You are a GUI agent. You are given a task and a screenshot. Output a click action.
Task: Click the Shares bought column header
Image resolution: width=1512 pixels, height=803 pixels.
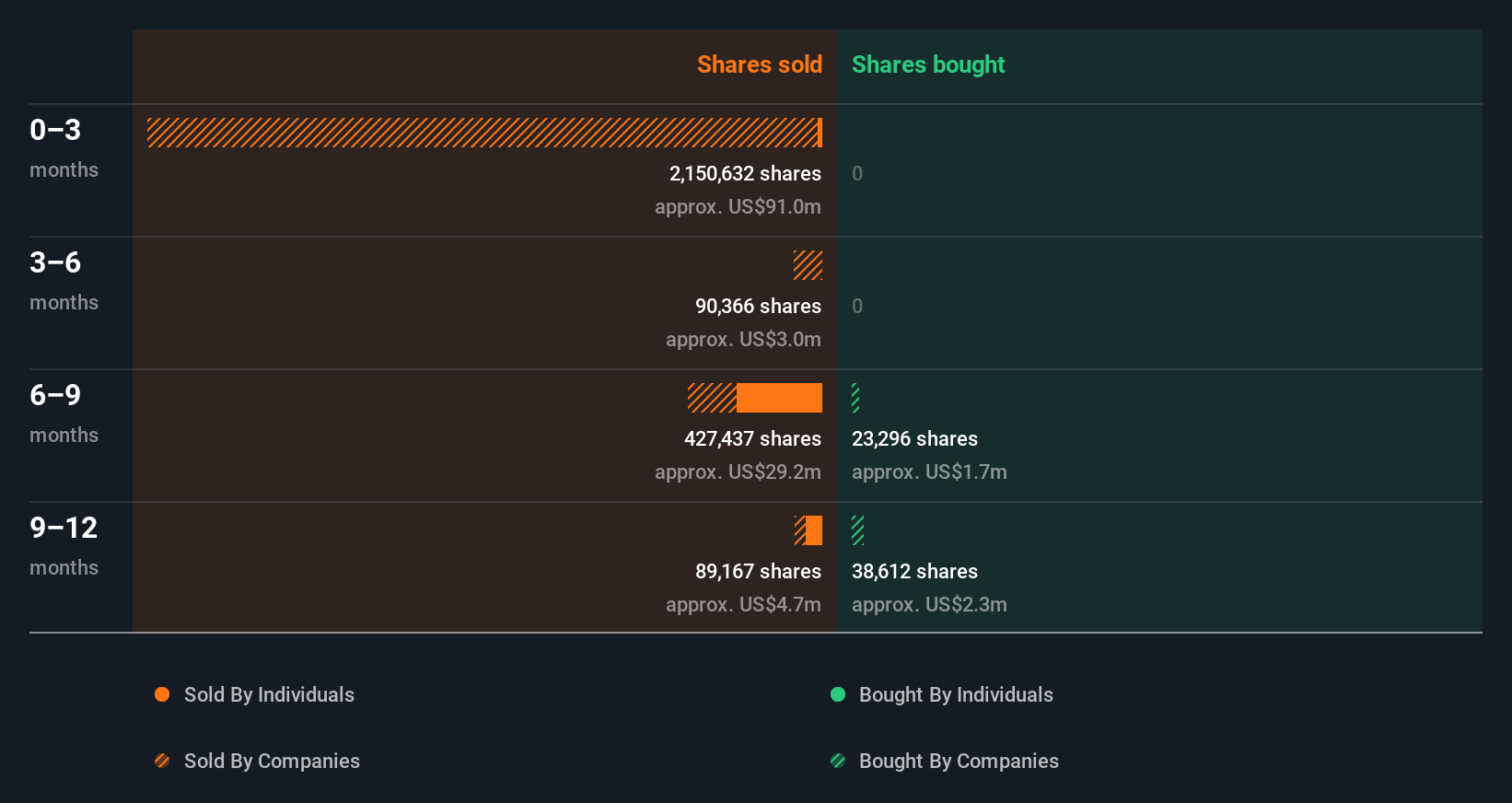coord(928,64)
